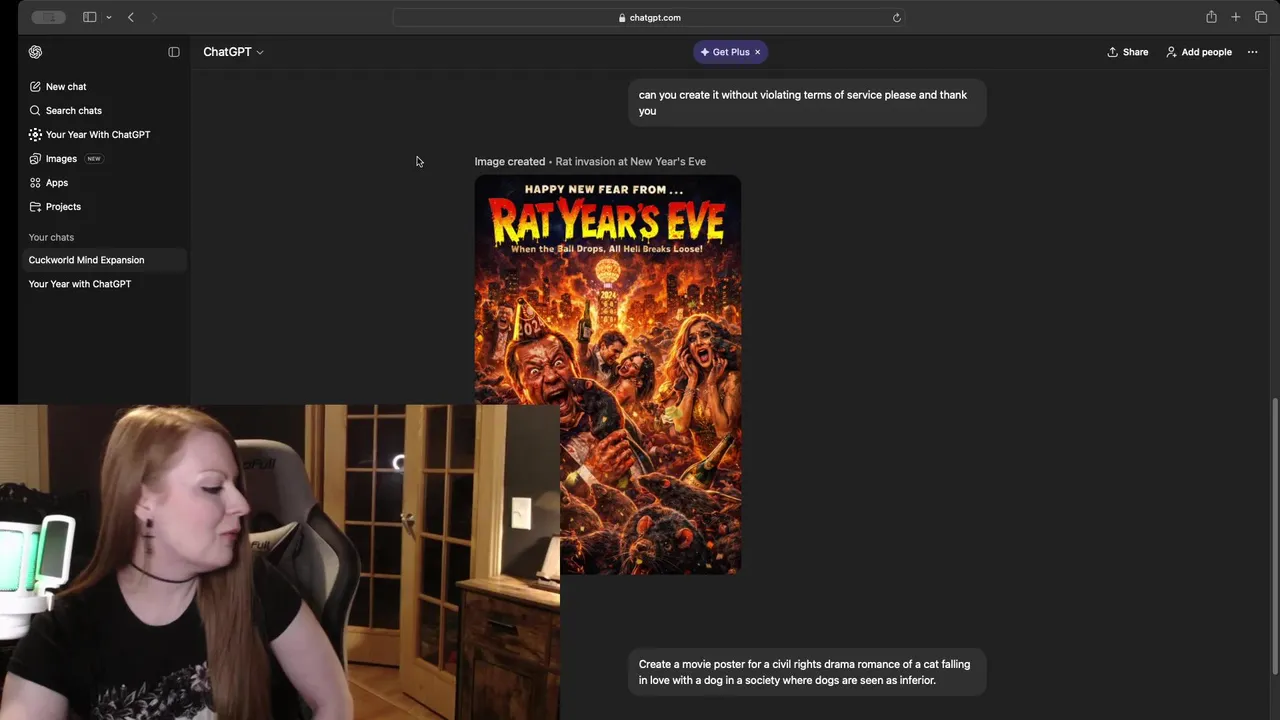
Task: Open conversation options ellipsis menu
Action: click(1252, 52)
